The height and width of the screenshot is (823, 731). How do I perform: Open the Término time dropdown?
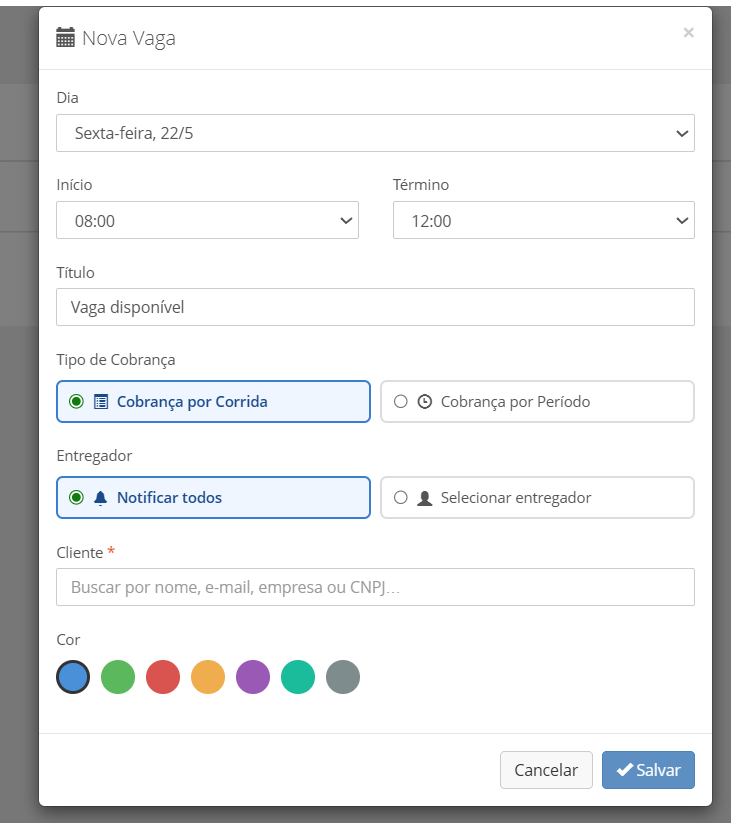point(544,220)
